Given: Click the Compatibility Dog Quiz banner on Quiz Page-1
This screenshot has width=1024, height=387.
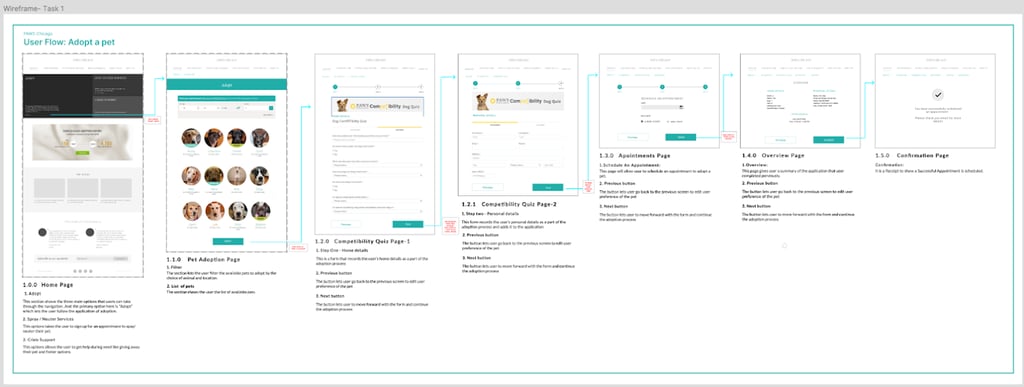Looking at the screenshot, I should click(x=377, y=106).
